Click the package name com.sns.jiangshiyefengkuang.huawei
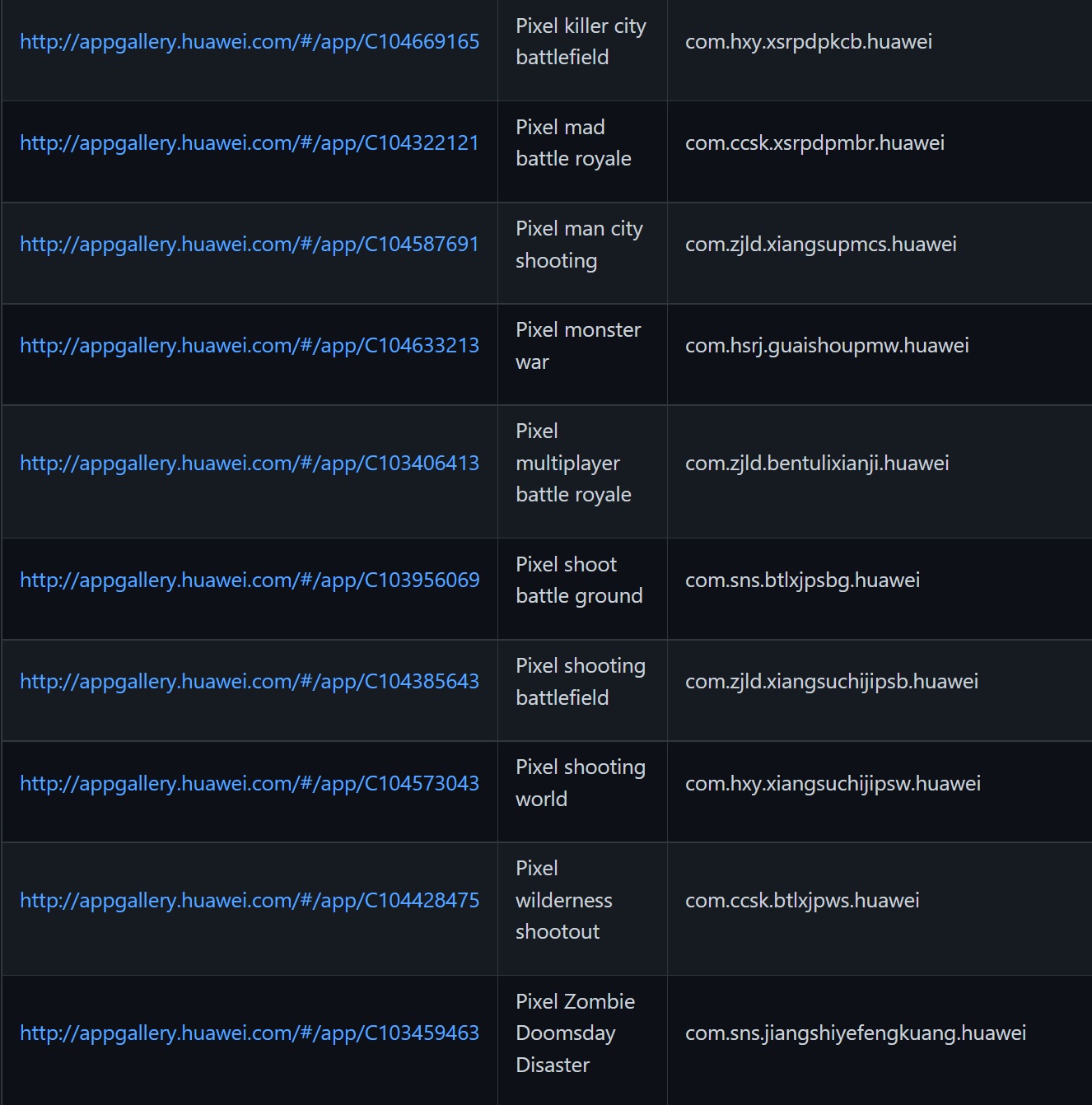 point(856,1033)
